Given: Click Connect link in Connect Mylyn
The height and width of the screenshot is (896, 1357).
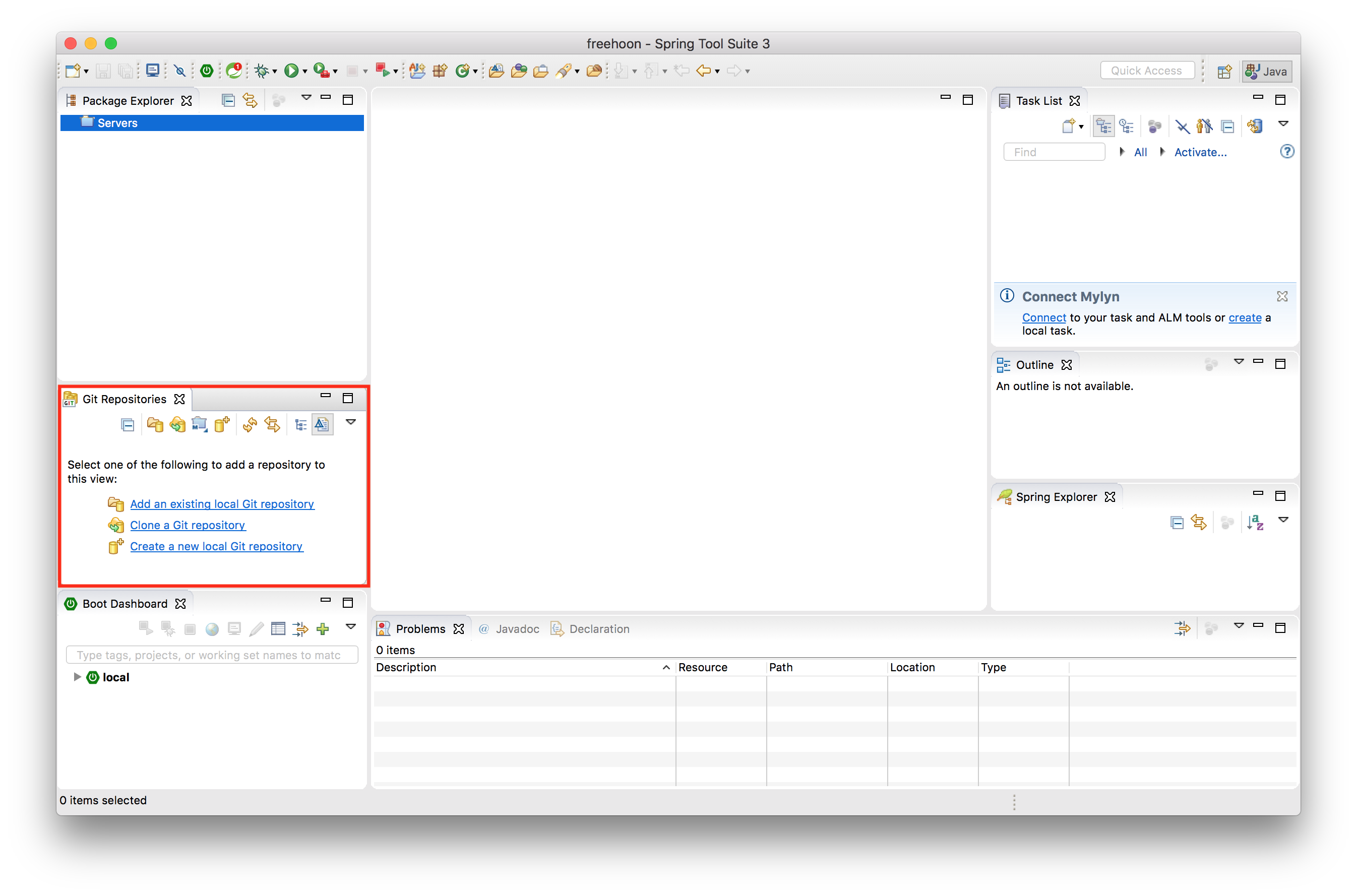Looking at the screenshot, I should click(1044, 317).
